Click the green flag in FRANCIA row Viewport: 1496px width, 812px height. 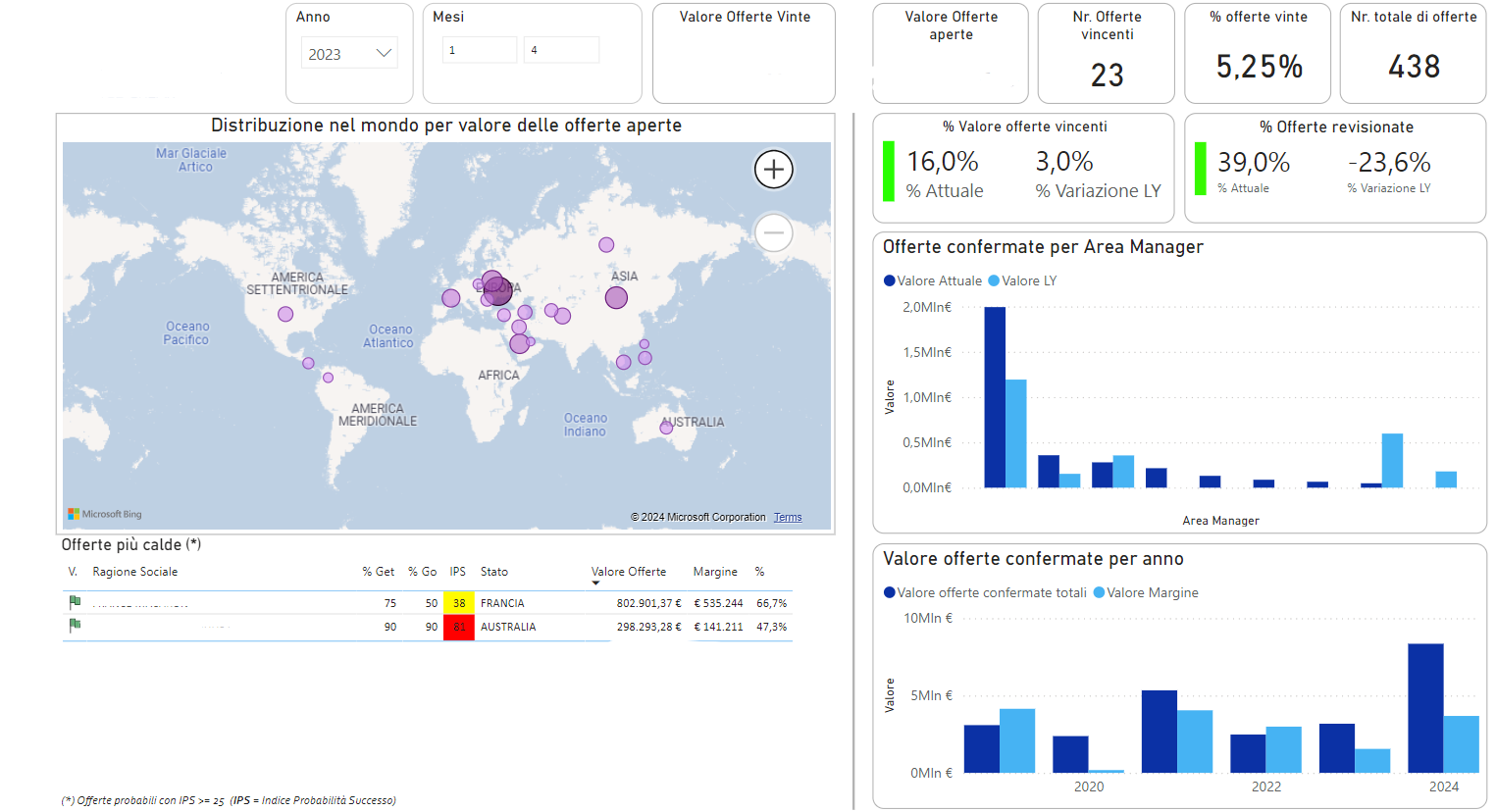click(75, 602)
